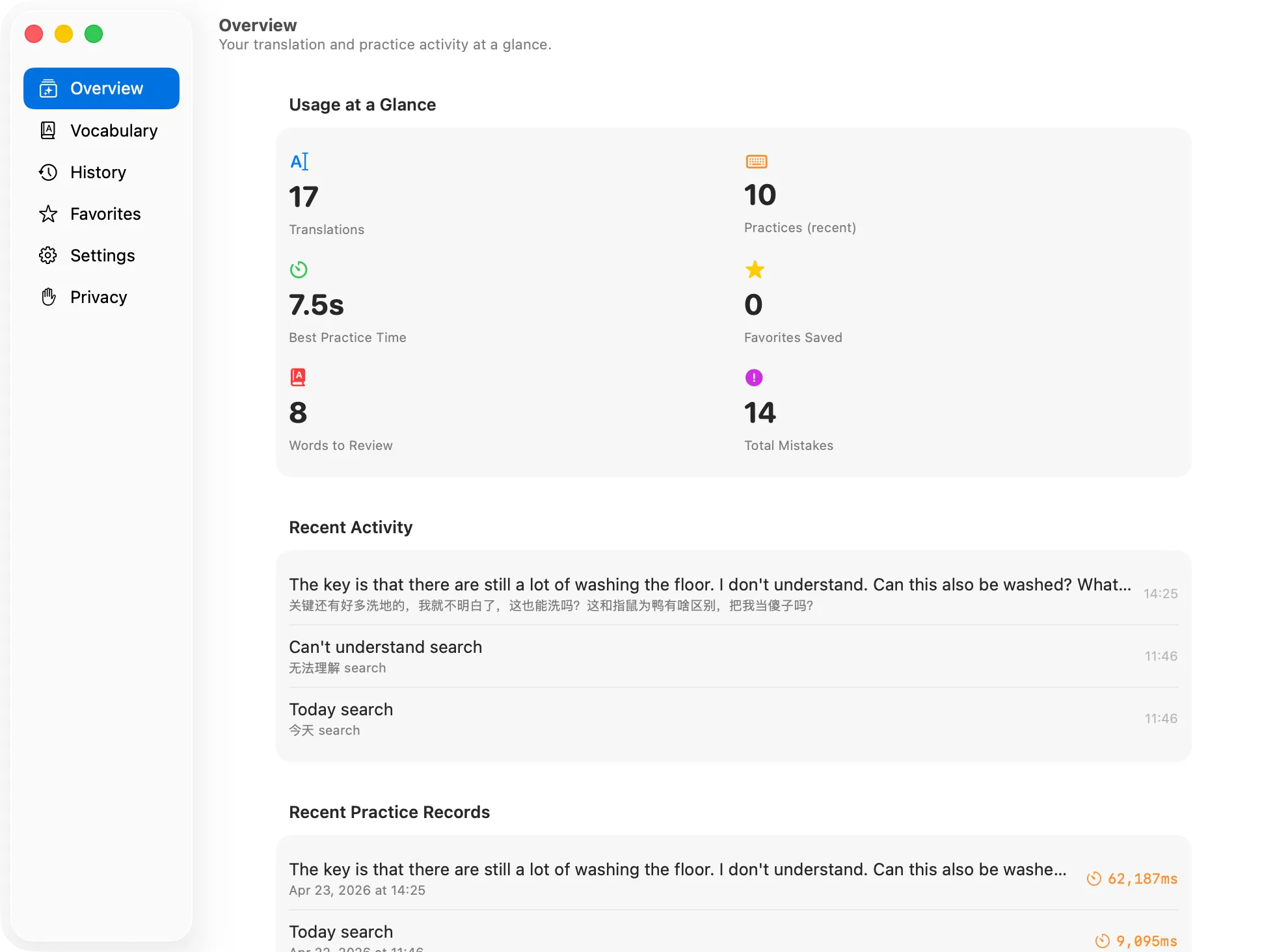Screen dimensions: 1275x952
Task: Click the orange keyboard Practices icon
Action: (757, 161)
